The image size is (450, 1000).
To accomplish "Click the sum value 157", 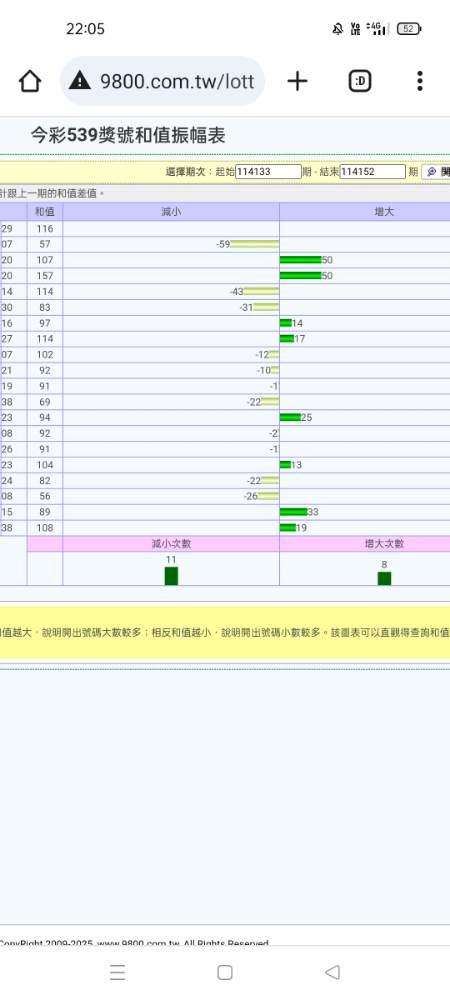I will [45, 276].
